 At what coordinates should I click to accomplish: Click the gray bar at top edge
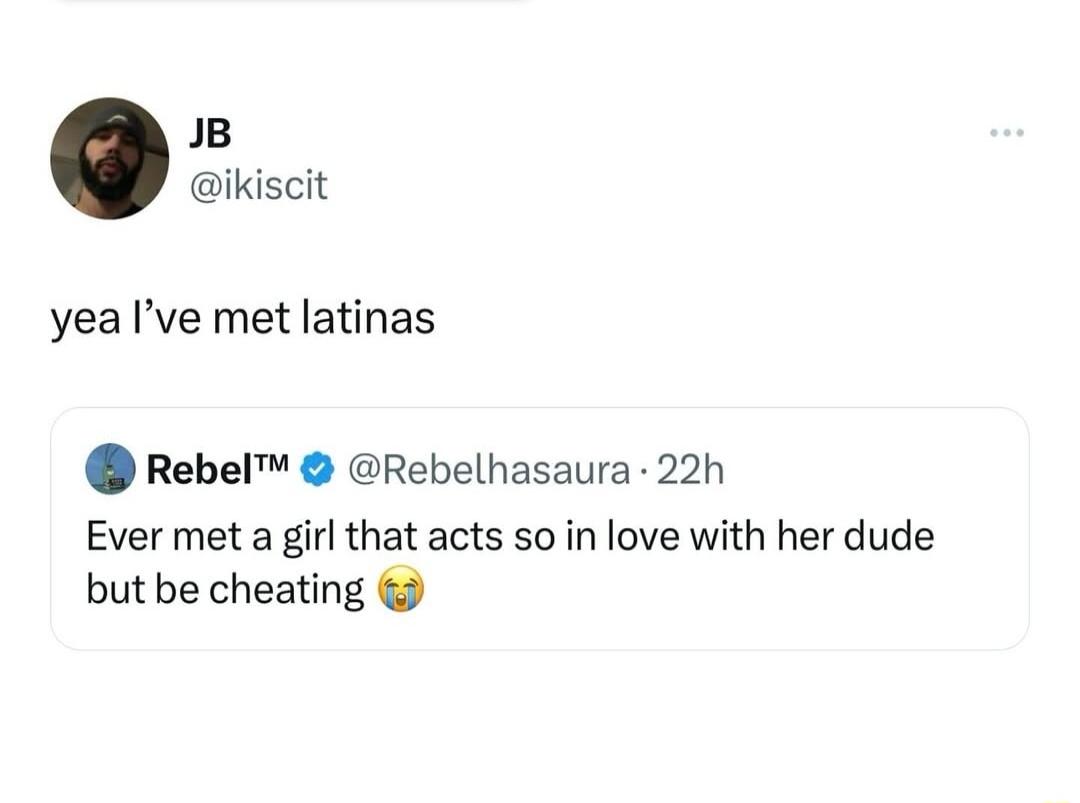(290, 3)
